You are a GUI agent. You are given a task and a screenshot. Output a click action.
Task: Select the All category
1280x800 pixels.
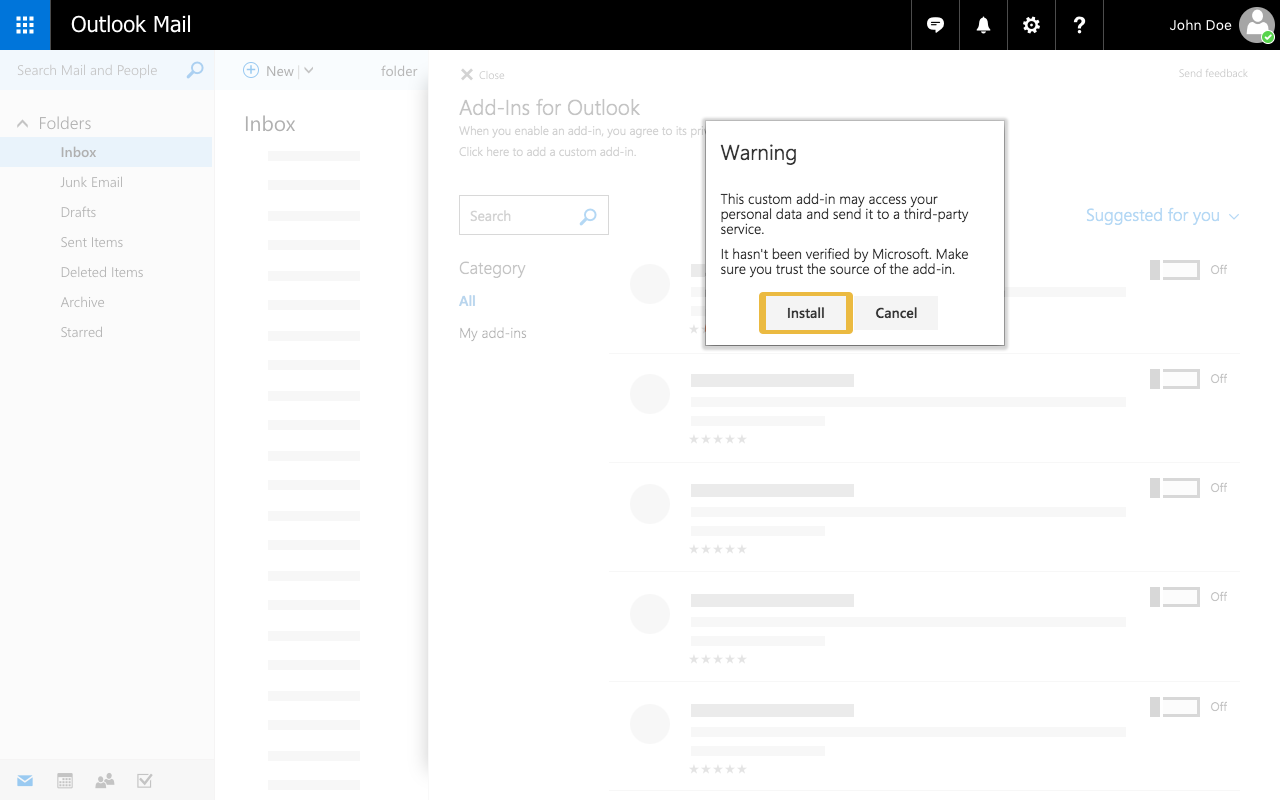point(467,301)
